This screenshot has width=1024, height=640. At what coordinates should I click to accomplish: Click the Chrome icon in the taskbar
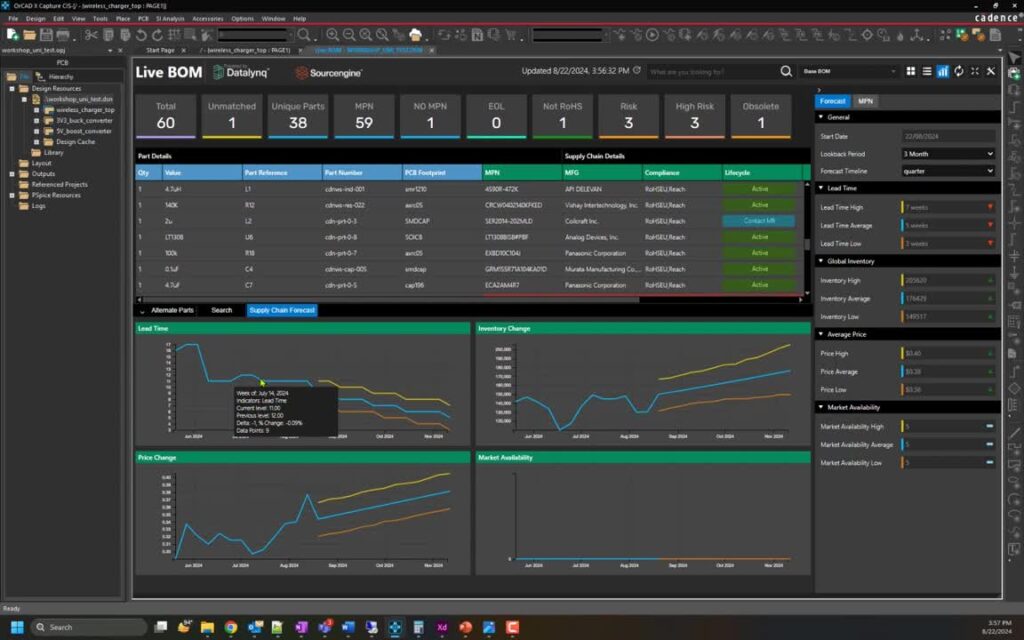231,627
